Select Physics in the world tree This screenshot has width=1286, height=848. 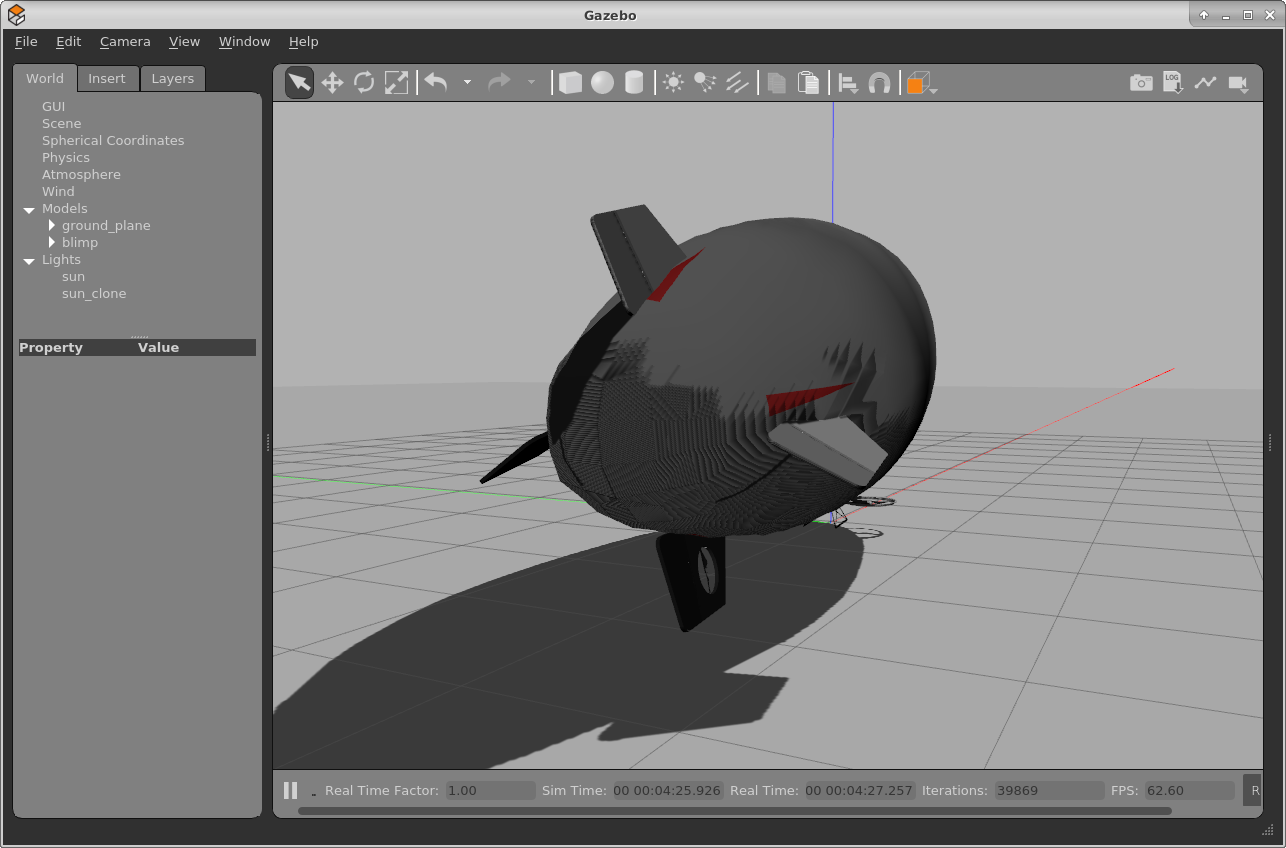tap(66, 158)
